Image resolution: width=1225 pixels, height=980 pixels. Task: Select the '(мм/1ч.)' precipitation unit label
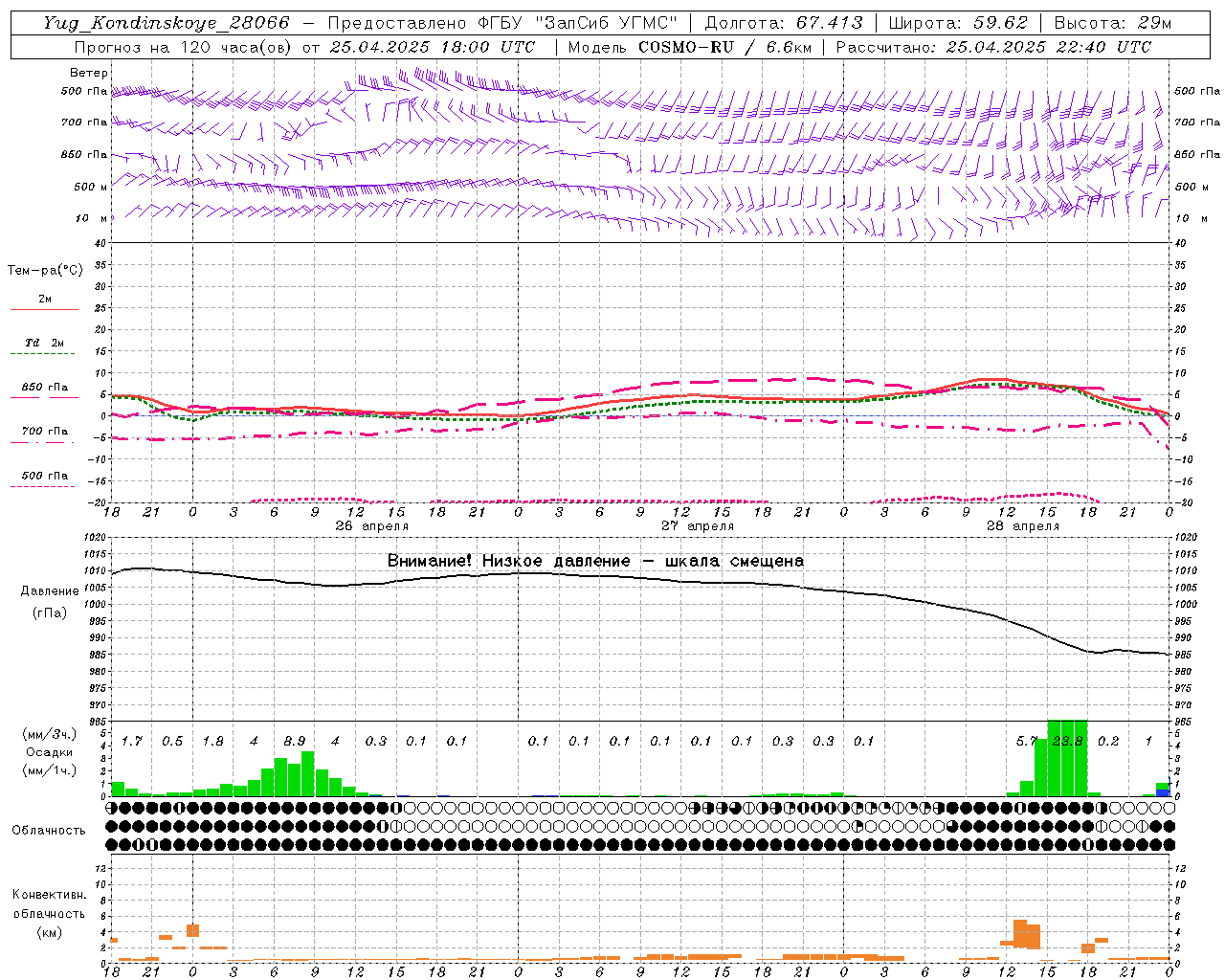click(x=49, y=770)
